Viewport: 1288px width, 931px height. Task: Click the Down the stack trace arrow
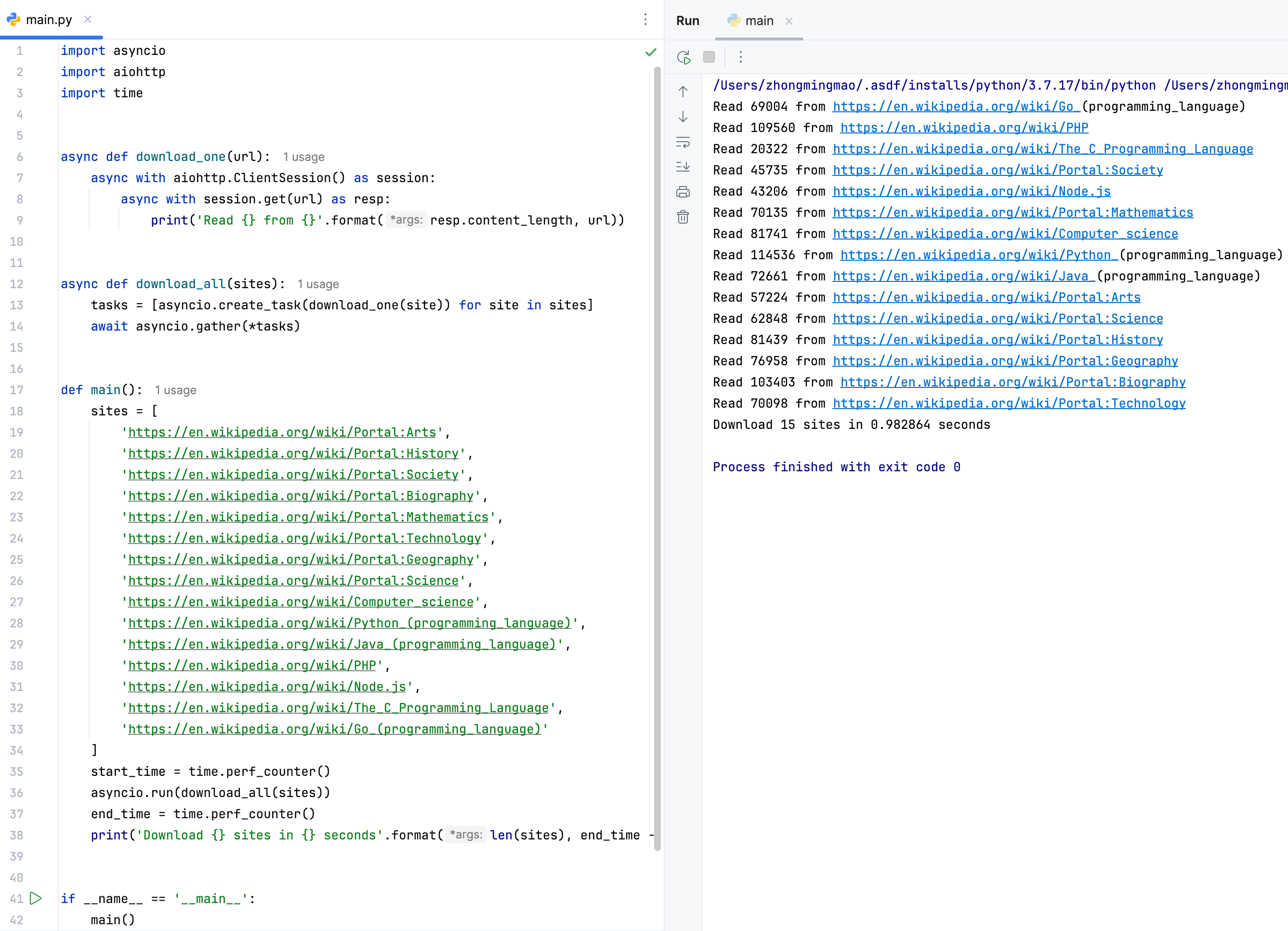coord(683,117)
